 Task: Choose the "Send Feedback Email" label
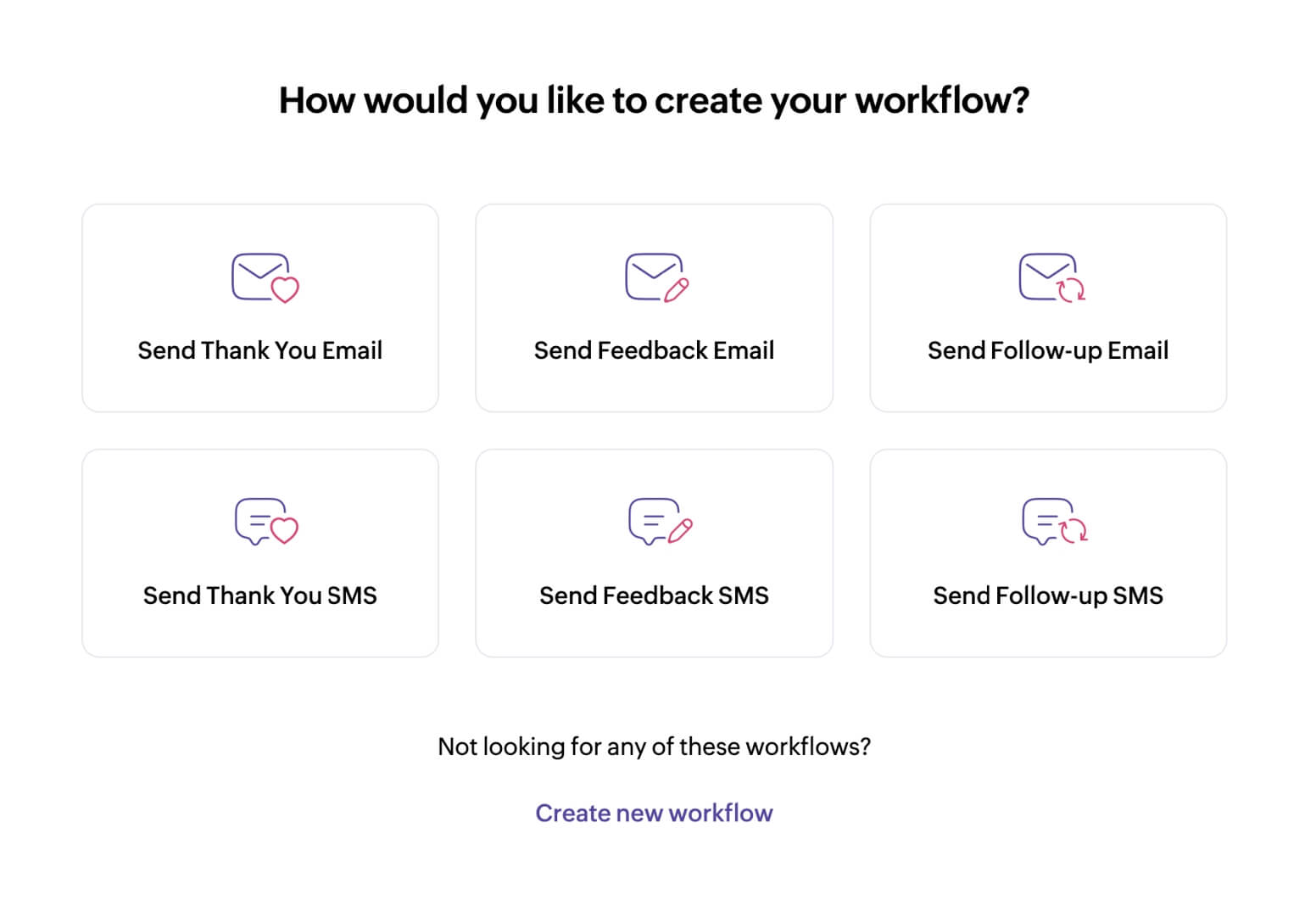[x=654, y=350]
